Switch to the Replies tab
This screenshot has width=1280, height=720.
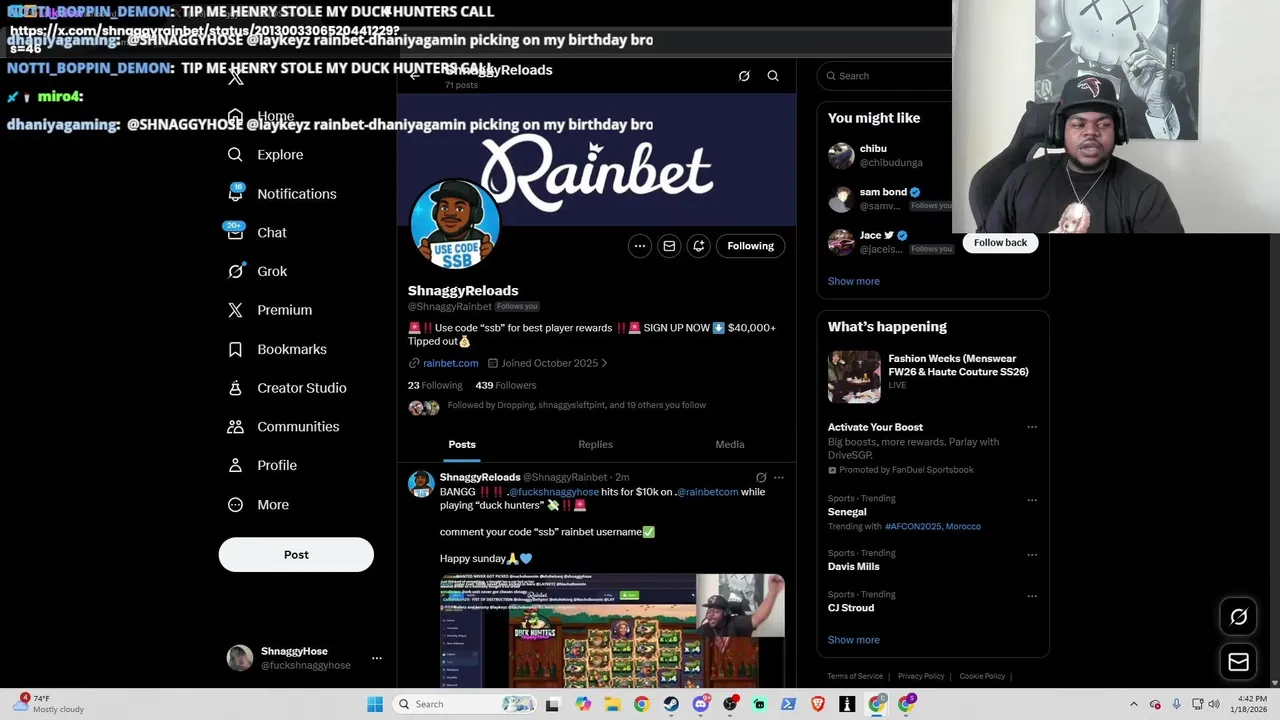595,445
